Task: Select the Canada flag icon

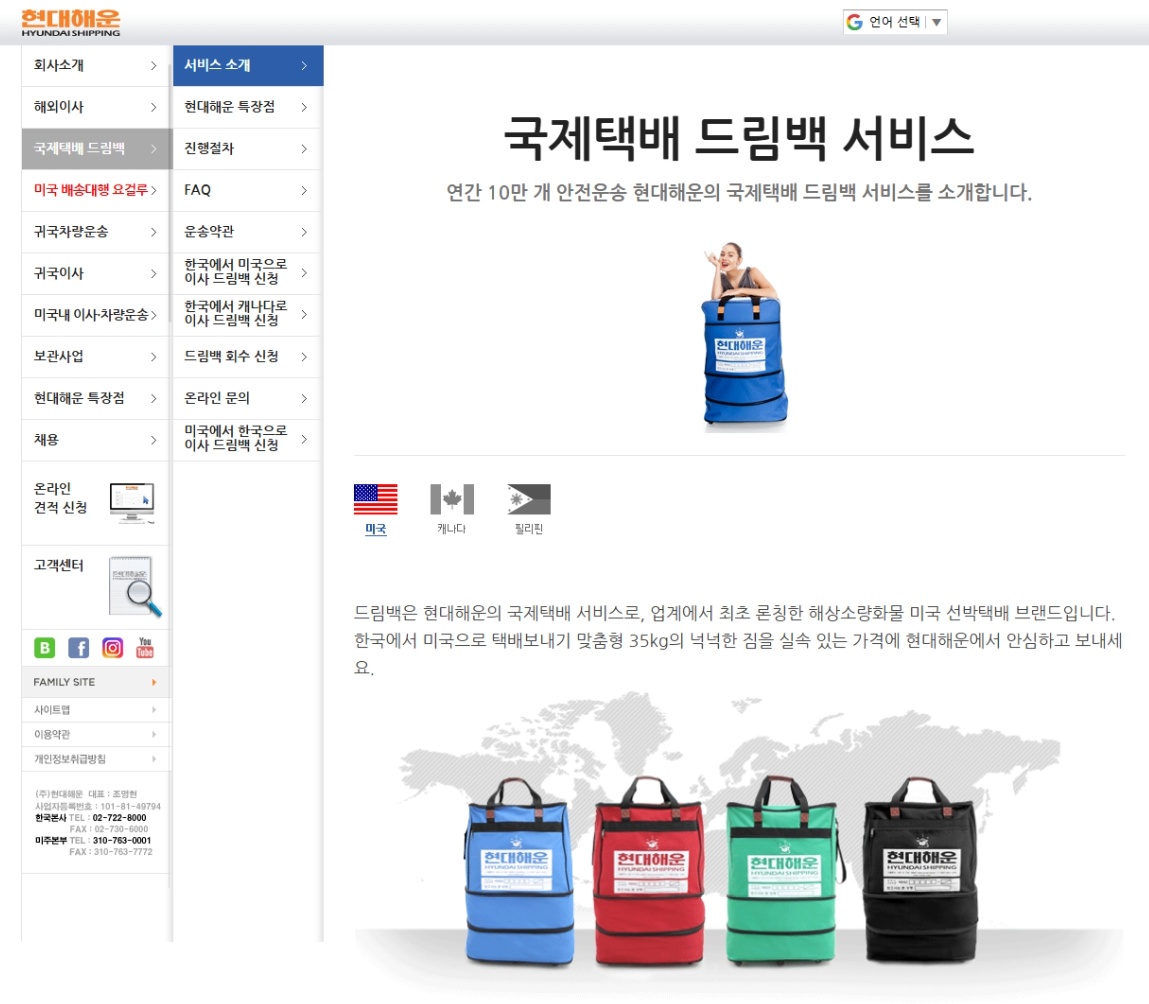Action: (x=451, y=499)
